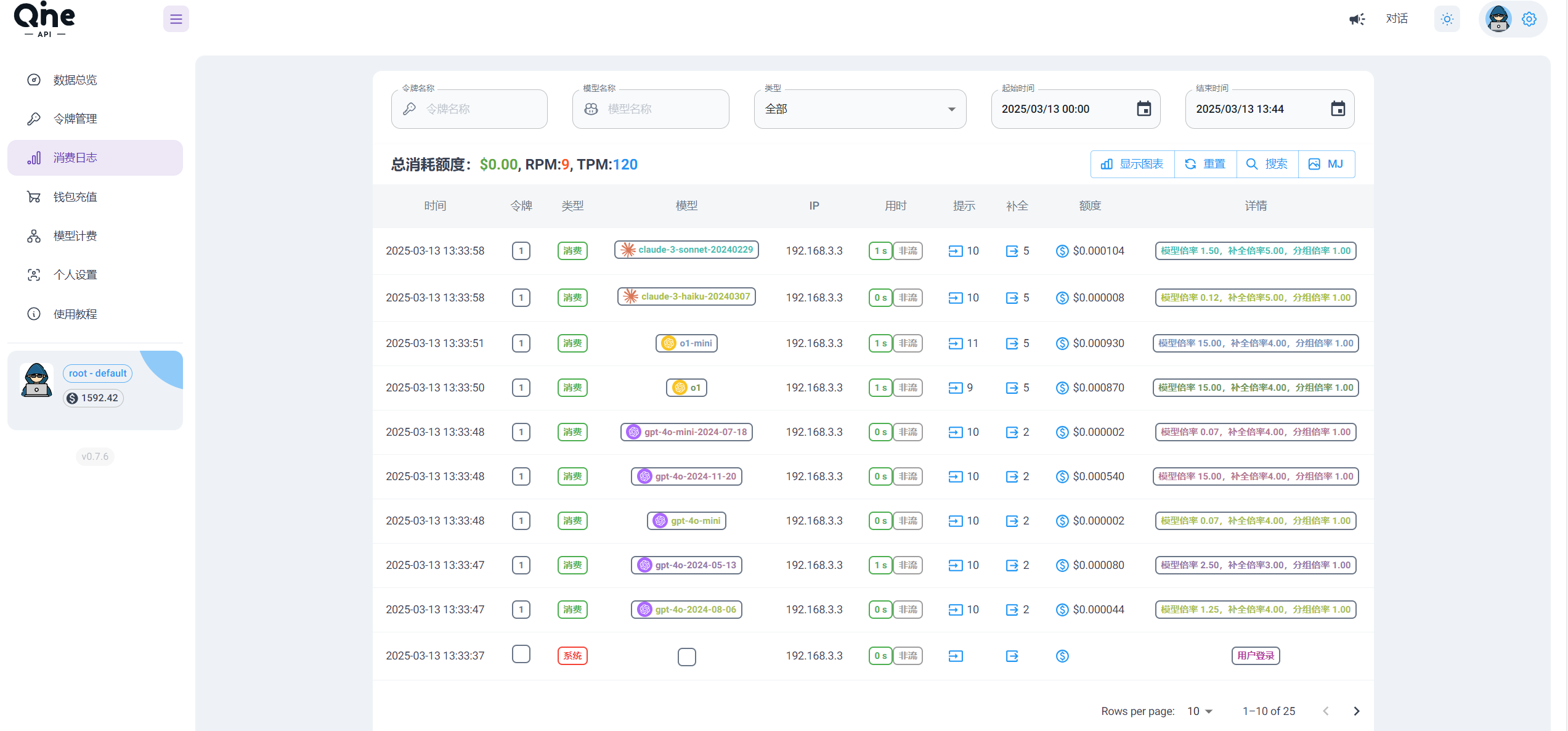
Task: Open 令牌管理 in the sidebar
Action: click(x=95, y=119)
